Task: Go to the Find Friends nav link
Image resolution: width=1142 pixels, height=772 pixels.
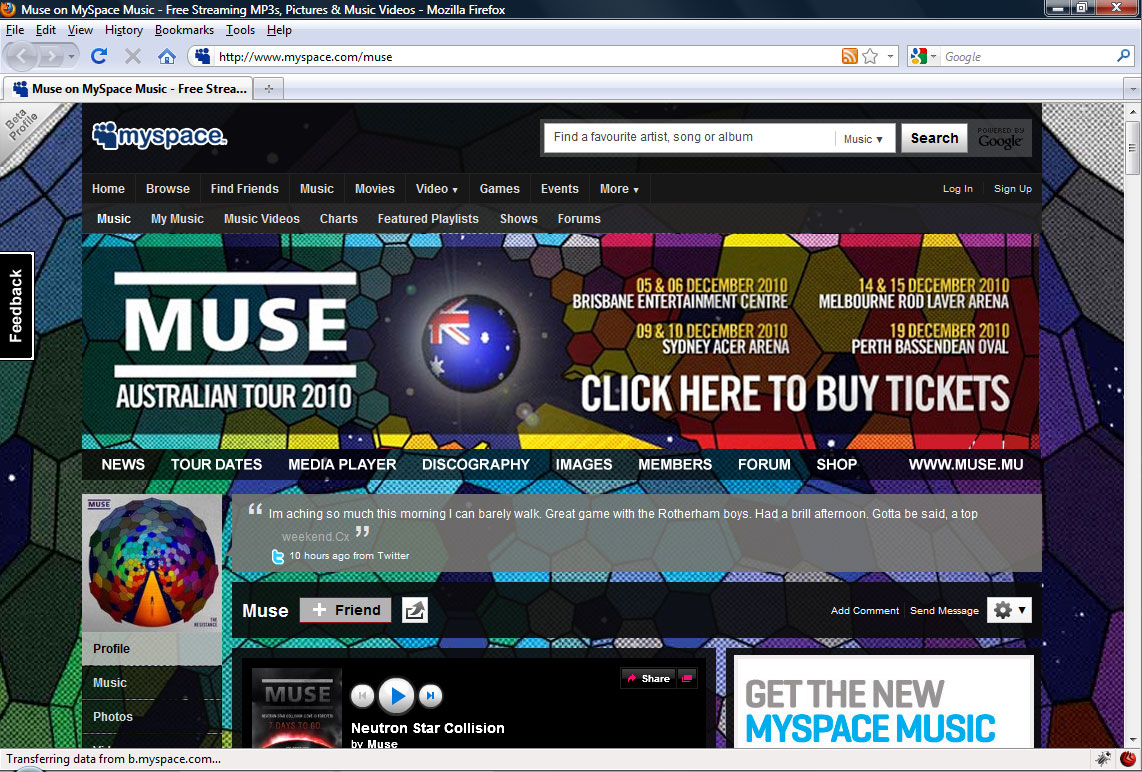Action: pyautogui.click(x=245, y=189)
